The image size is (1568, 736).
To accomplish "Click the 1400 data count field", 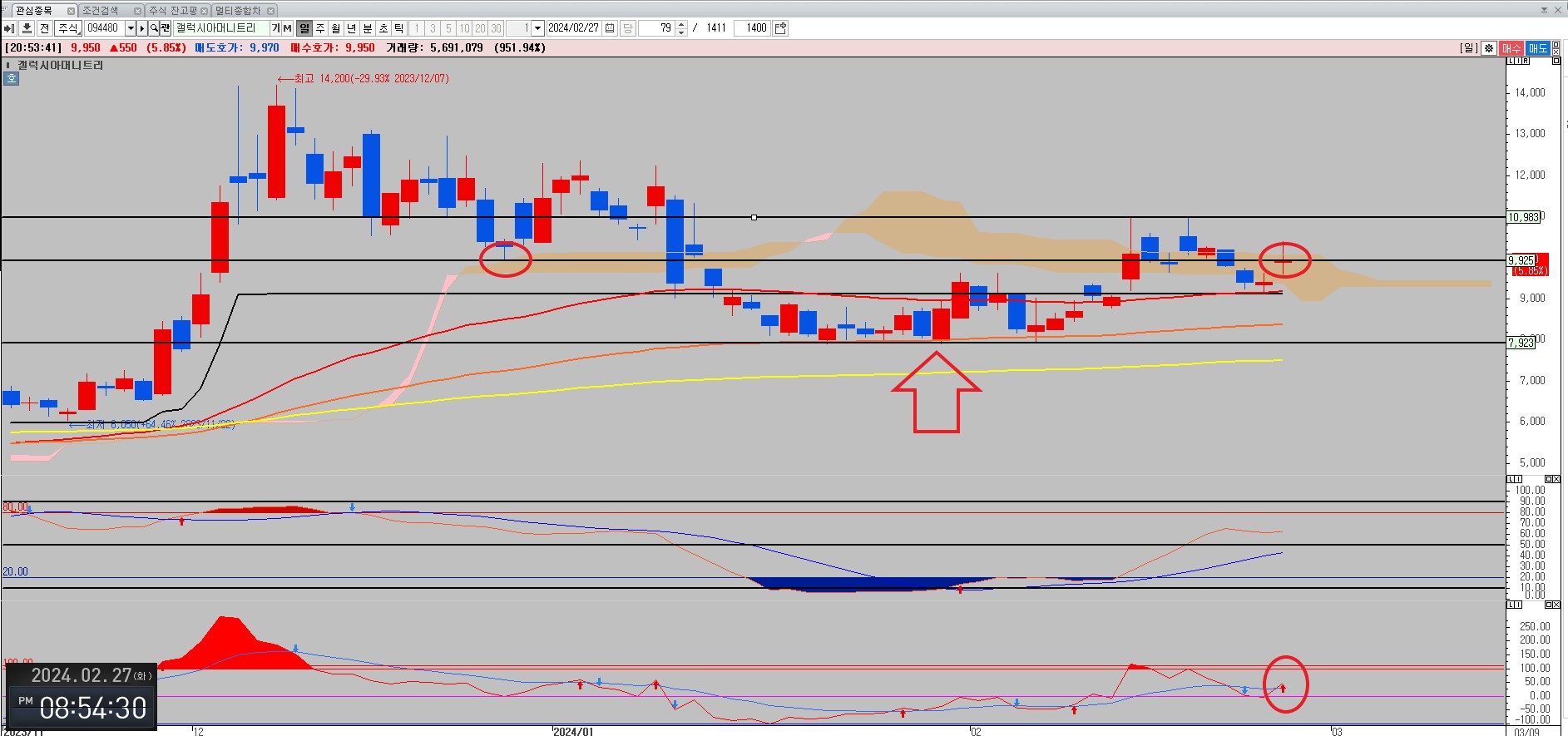I will click(x=751, y=28).
